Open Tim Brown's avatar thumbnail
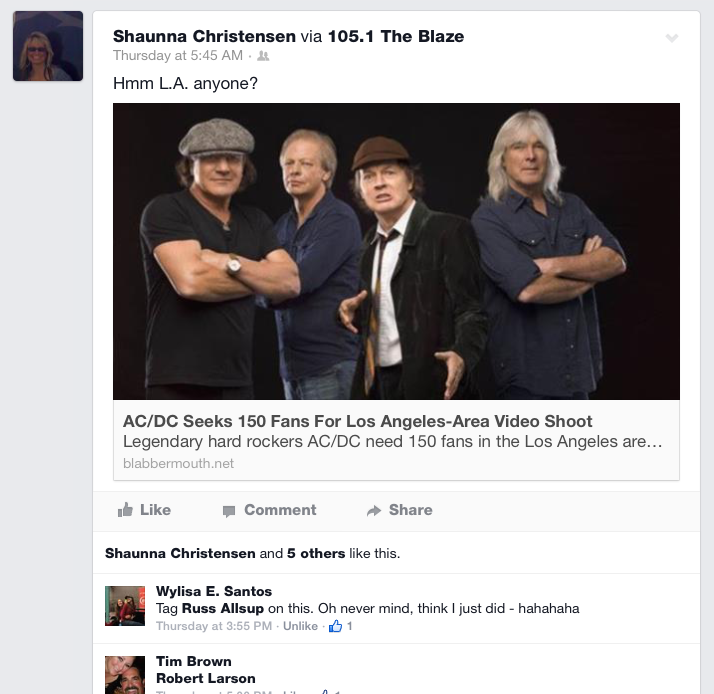714x694 pixels. tap(125, 675)
